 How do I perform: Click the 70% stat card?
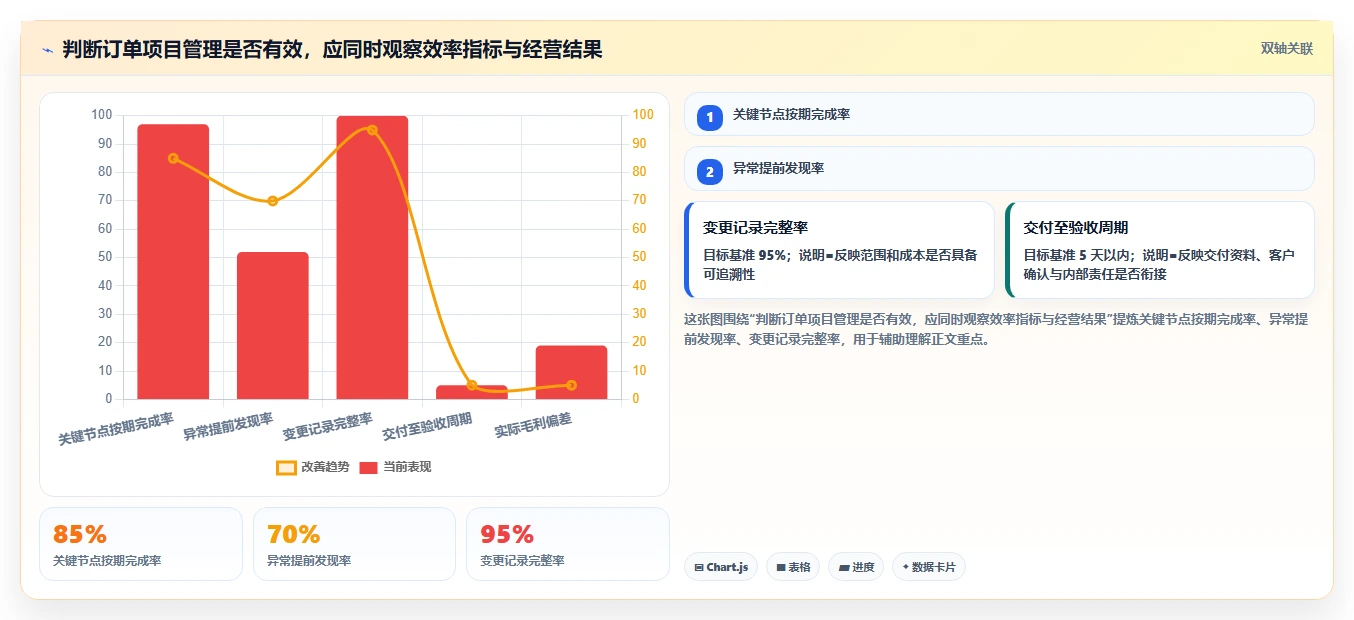pos(354,544)
